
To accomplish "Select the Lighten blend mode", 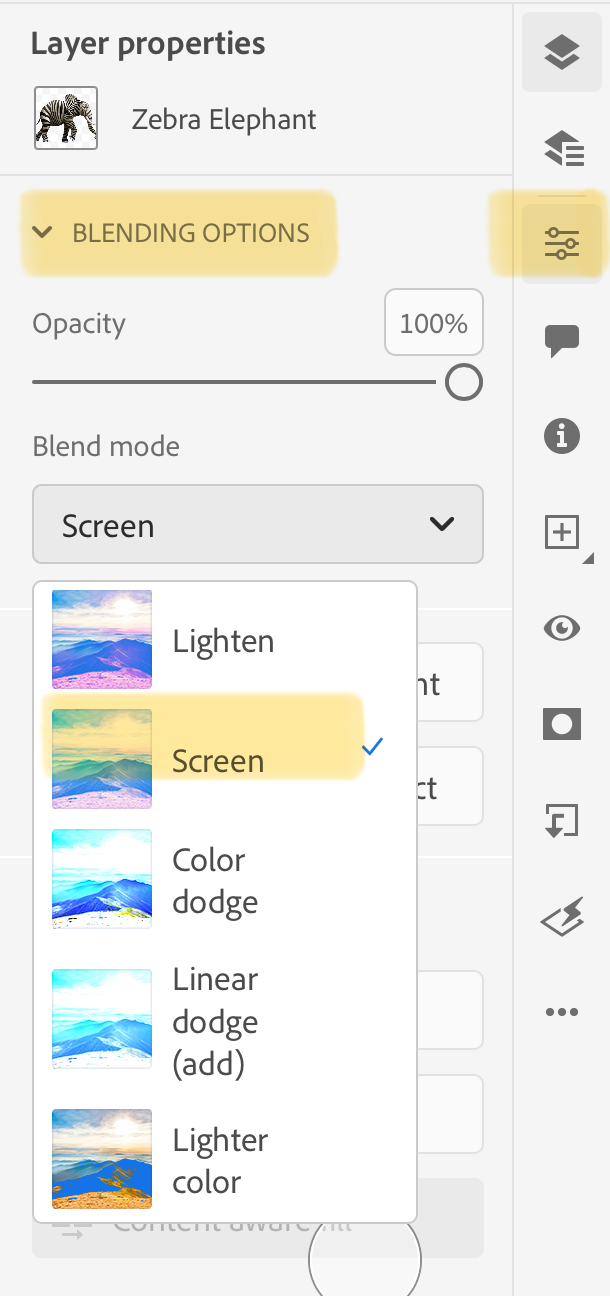I will click(222, 640).
